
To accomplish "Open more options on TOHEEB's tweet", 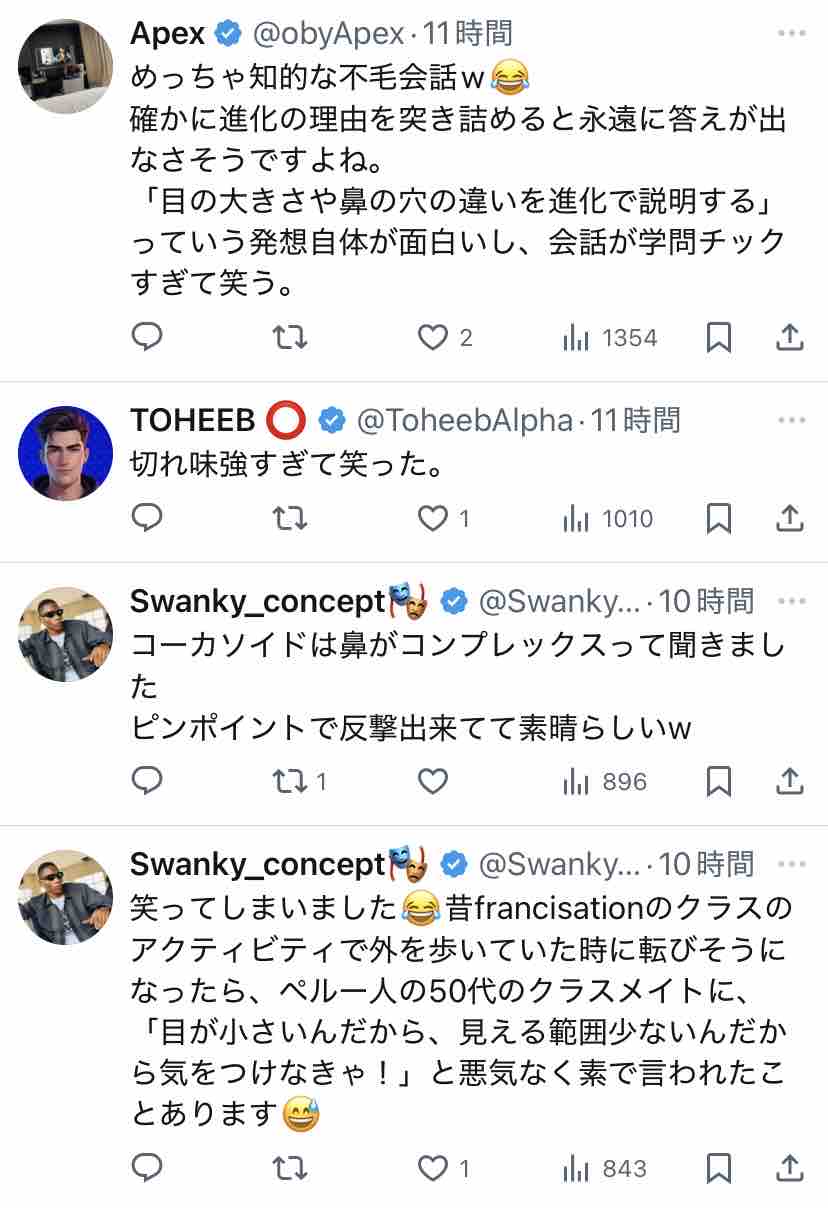I will 791,421.
